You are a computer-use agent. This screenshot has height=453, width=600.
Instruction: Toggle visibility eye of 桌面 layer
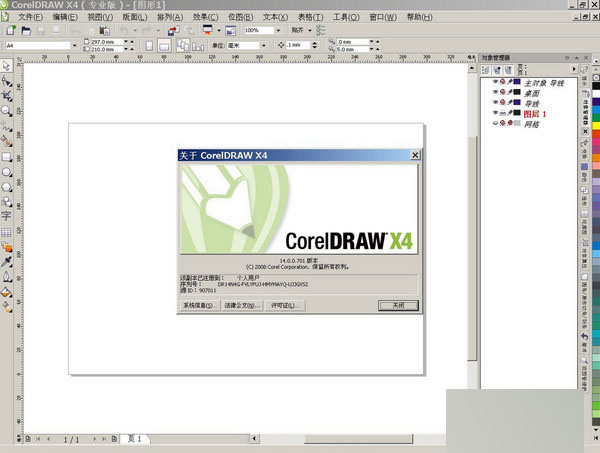point(495,92)
